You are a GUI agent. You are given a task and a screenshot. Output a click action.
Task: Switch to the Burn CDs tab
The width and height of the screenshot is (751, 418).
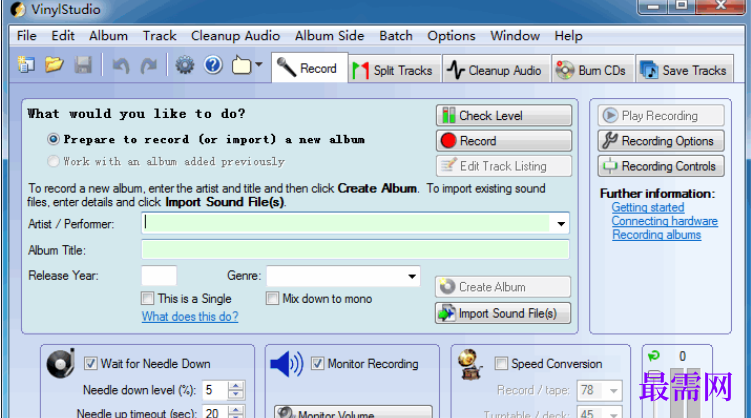(592, 70)
